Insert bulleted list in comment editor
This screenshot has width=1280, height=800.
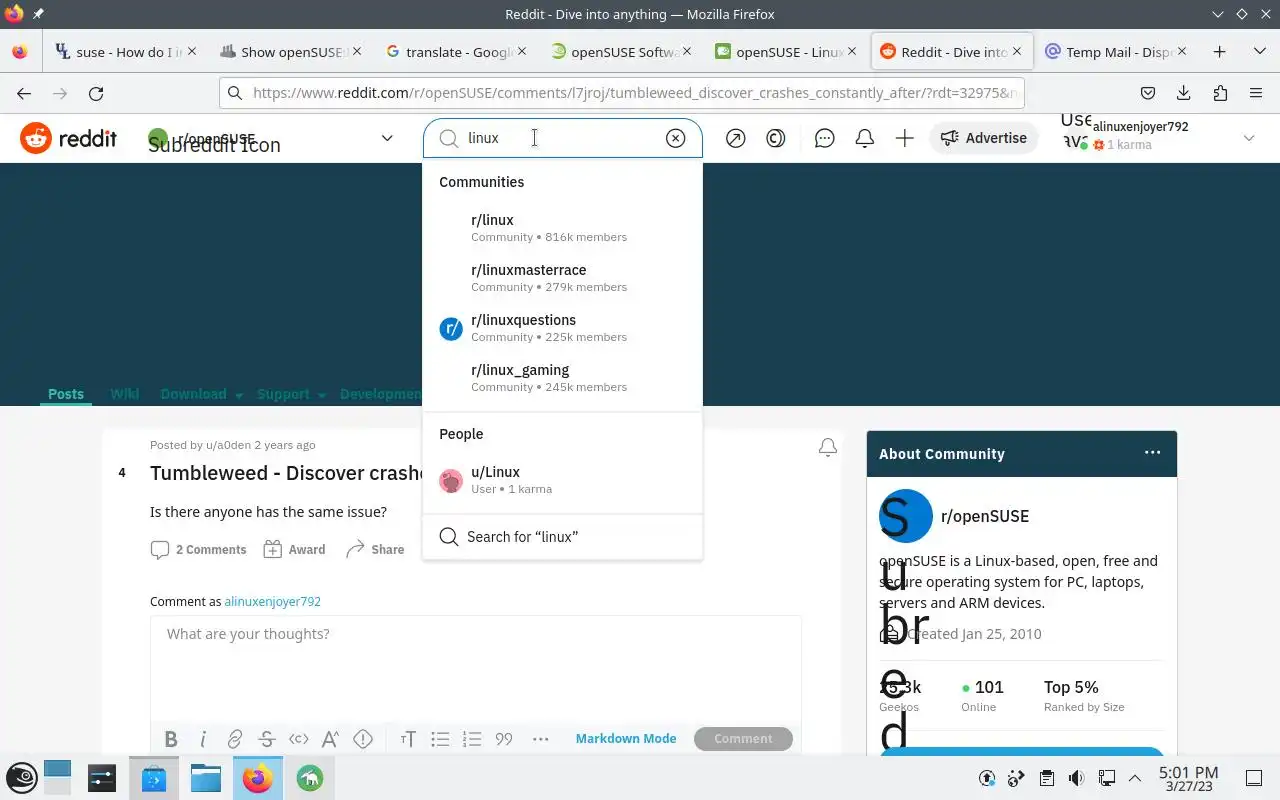[440, 739]
